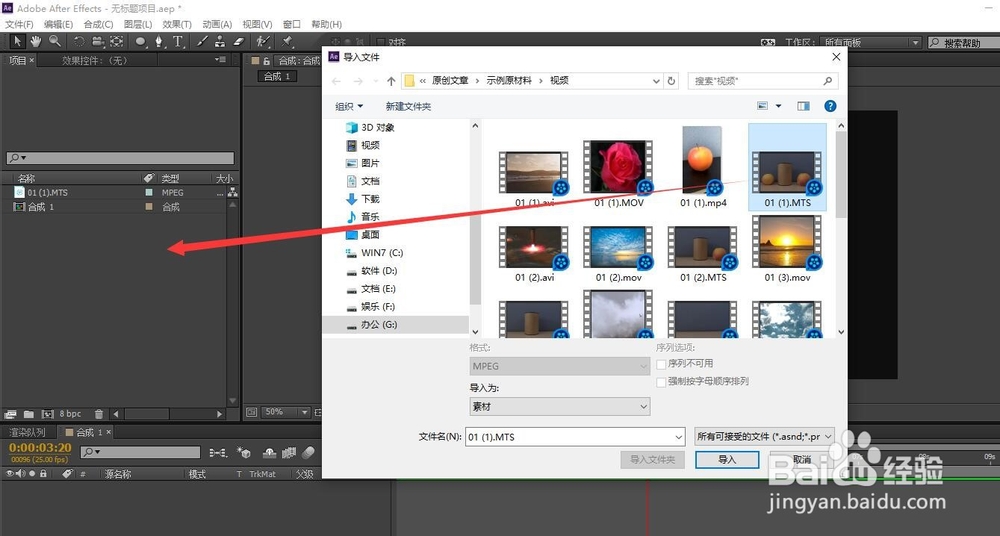1000x536 pixels.
Task: Toggle hide shy layers switch
Action: 269,452
